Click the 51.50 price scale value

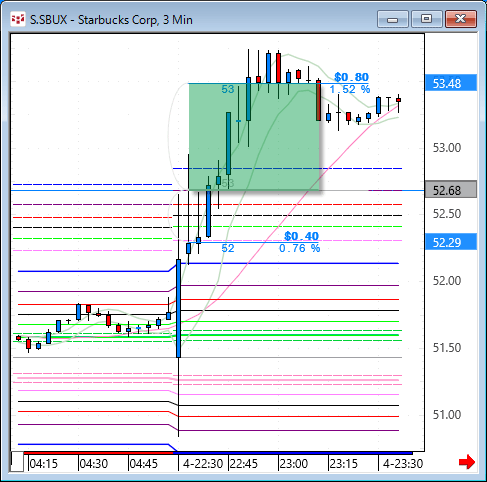coord(447,348)
